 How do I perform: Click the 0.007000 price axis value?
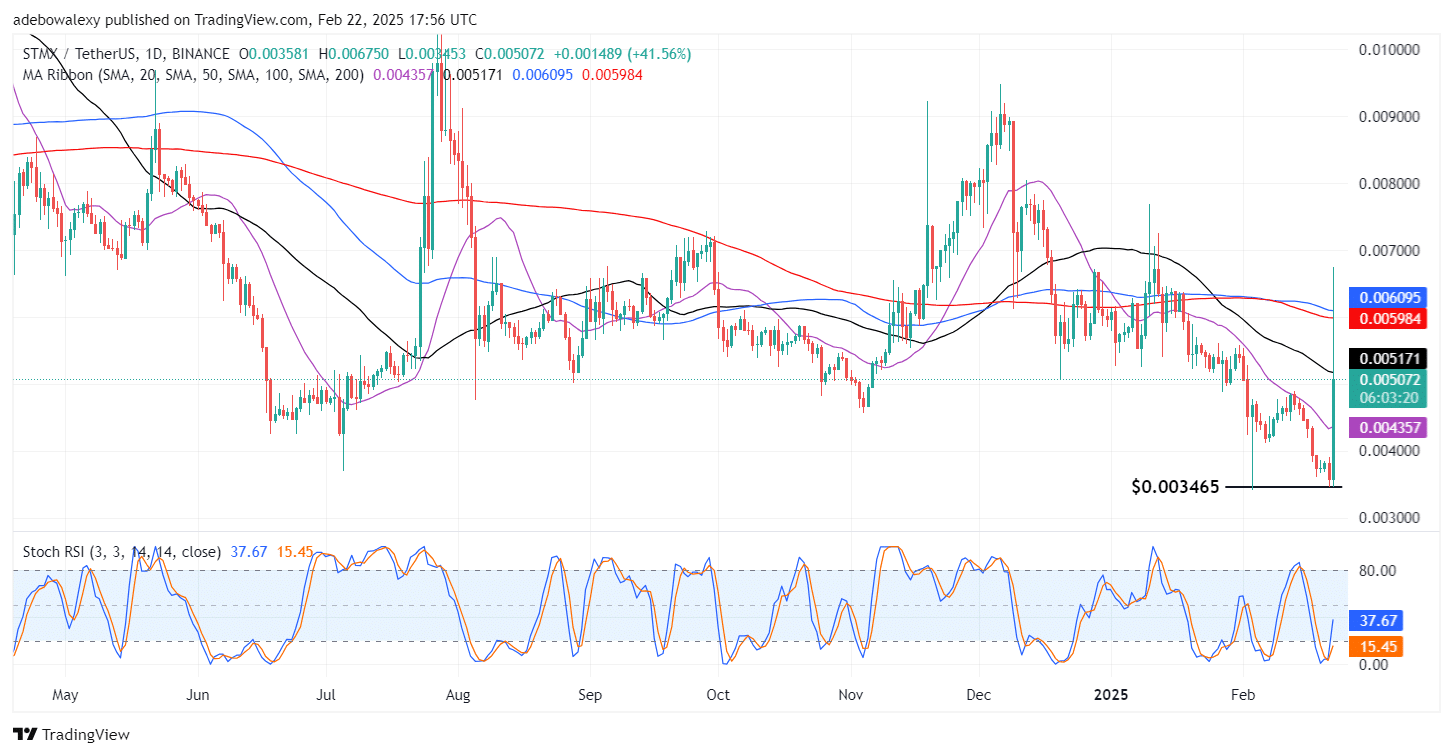(1391, 250)
